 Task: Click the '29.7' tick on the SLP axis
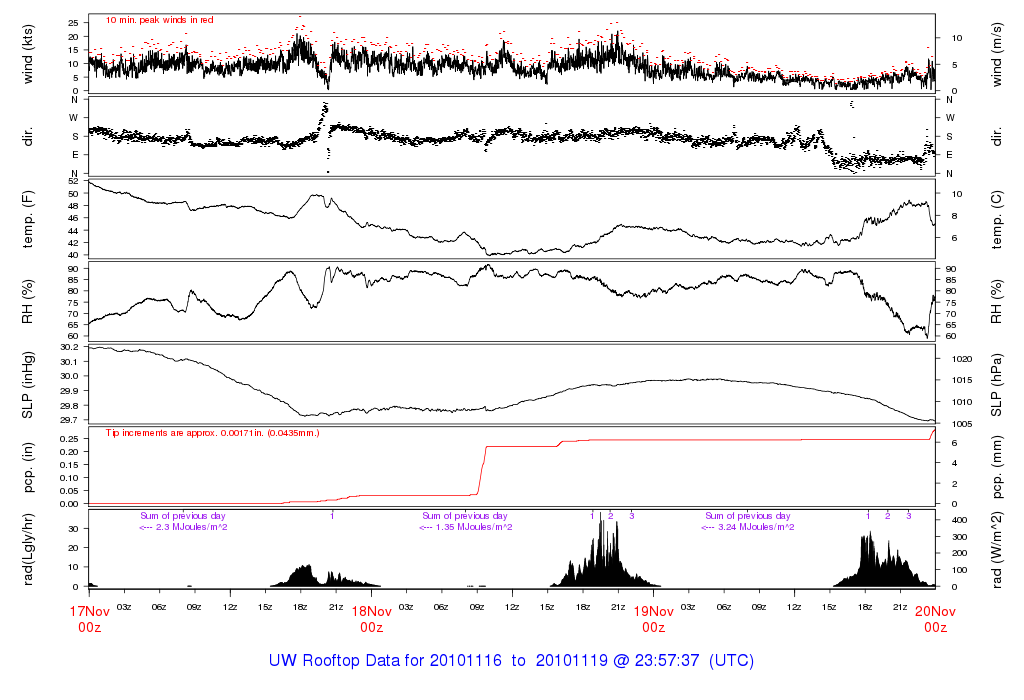pos(69,420)
